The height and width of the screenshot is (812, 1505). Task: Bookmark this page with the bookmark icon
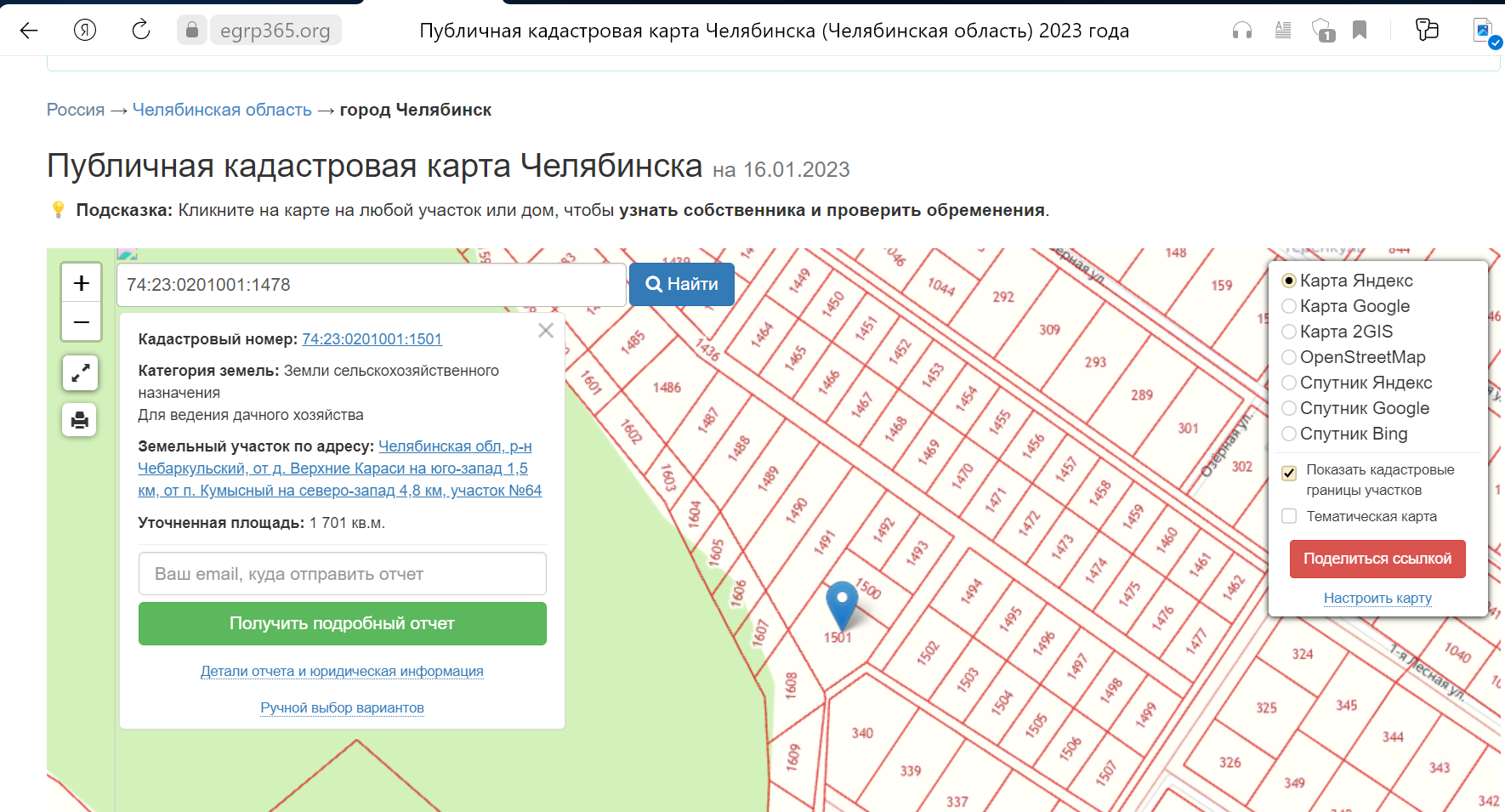tap(1360, 31)
